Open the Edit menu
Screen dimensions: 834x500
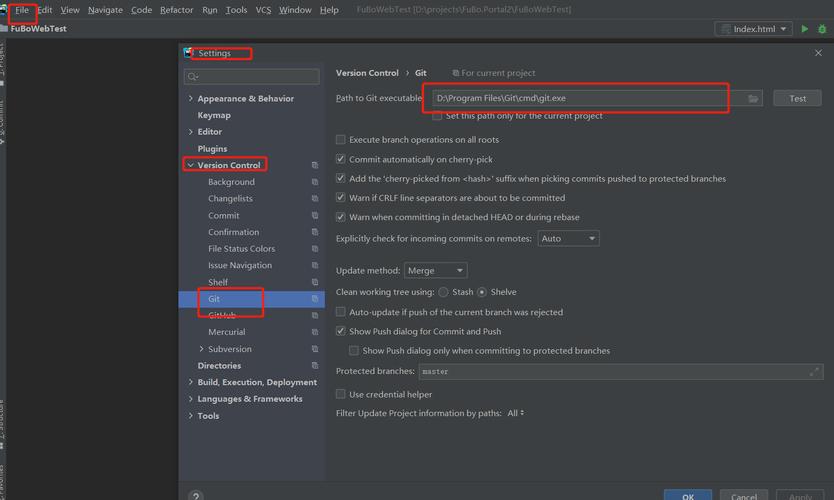click(45, 10)
